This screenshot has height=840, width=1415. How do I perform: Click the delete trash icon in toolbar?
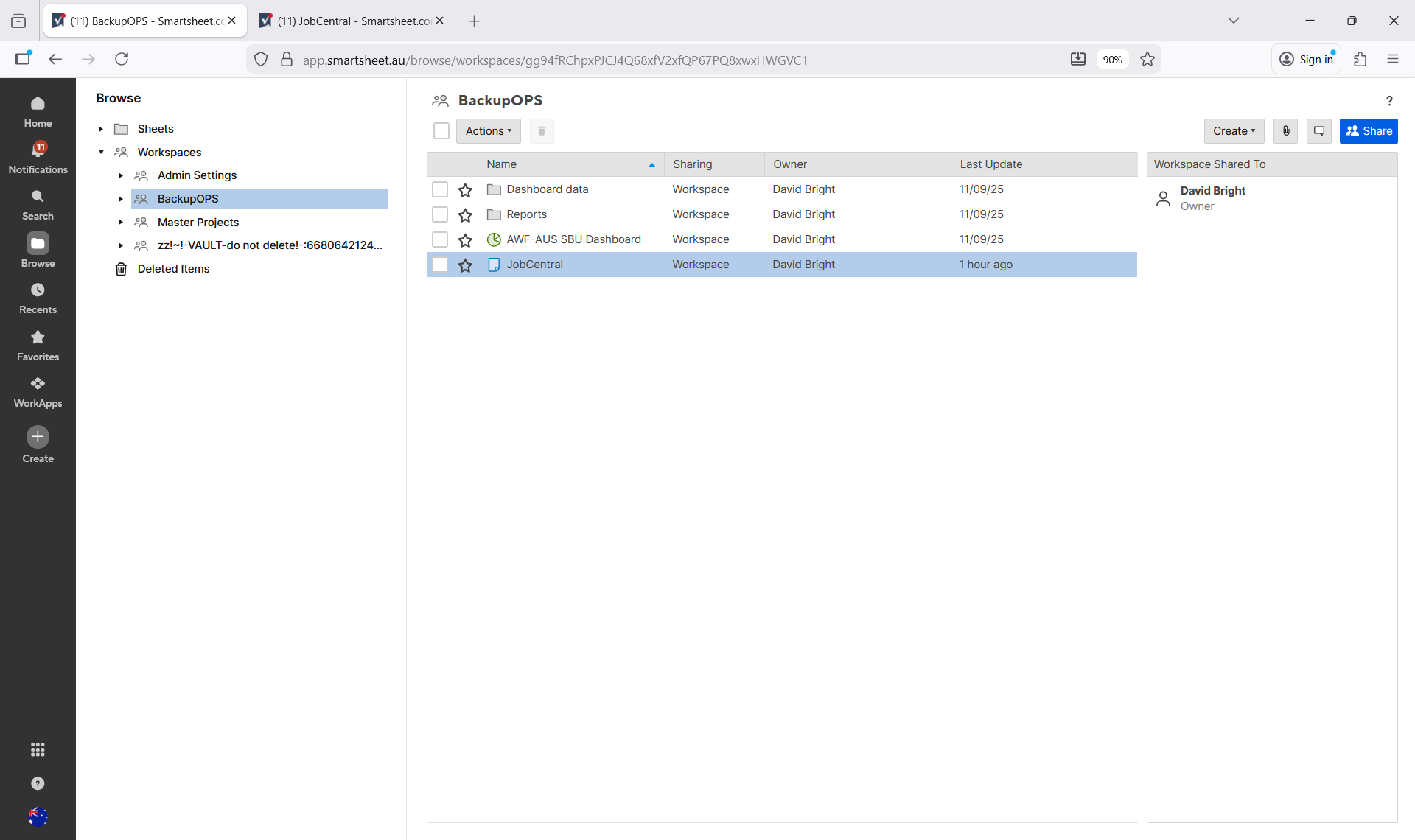coord(542,131)
